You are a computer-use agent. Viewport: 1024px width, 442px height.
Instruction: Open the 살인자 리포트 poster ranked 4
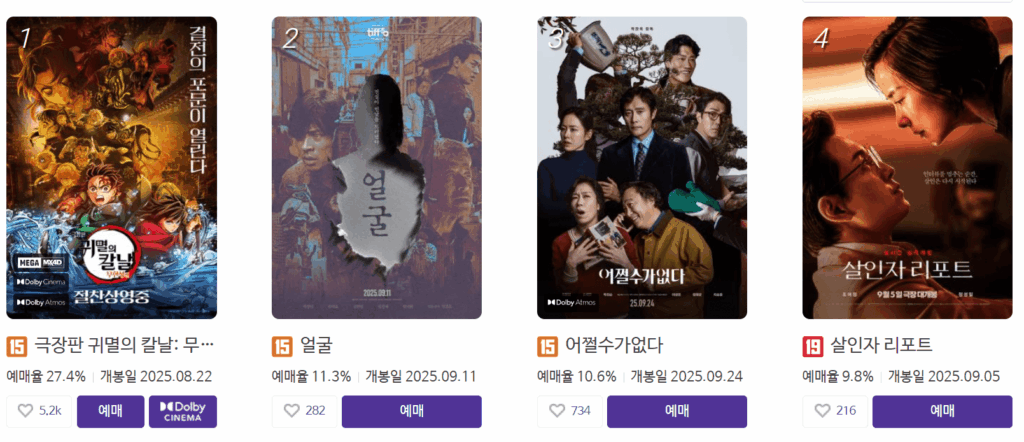tap(907, 168)
